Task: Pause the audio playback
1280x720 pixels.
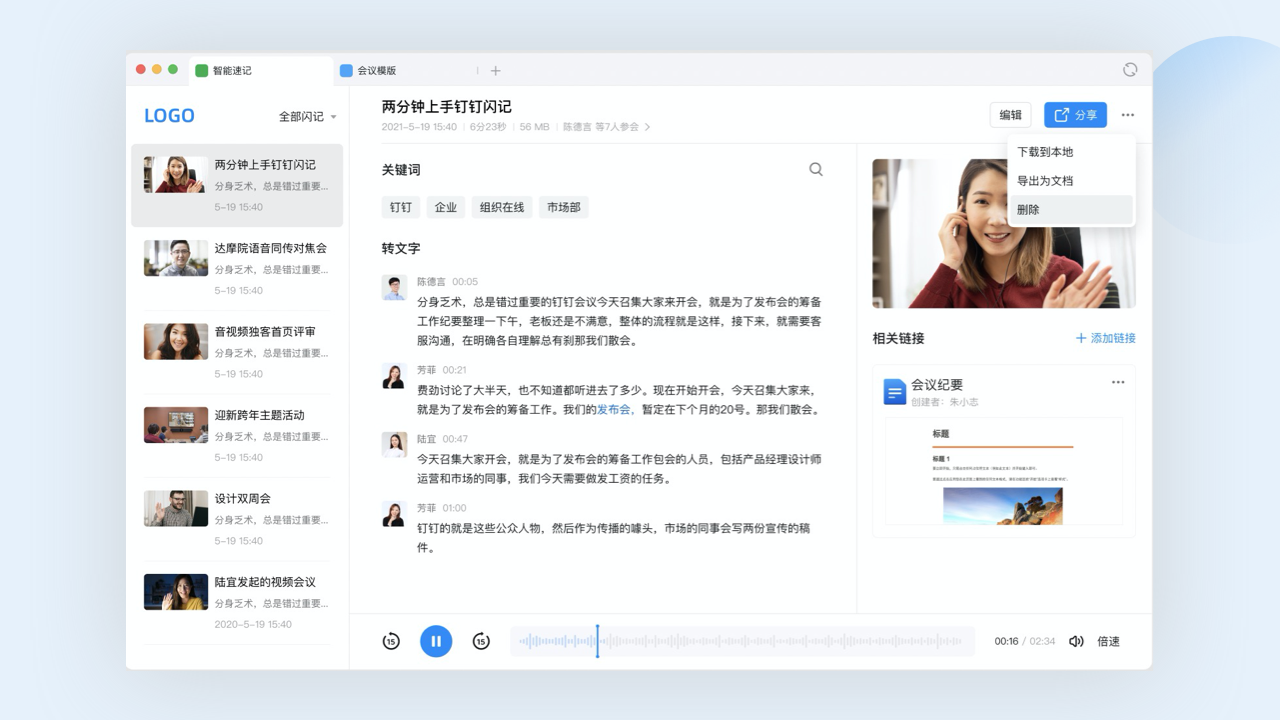Action: click(436, 641)
